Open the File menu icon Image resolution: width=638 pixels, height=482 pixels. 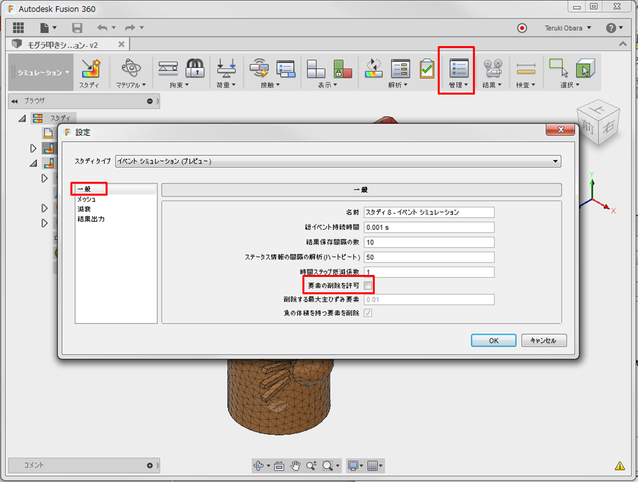44,28
